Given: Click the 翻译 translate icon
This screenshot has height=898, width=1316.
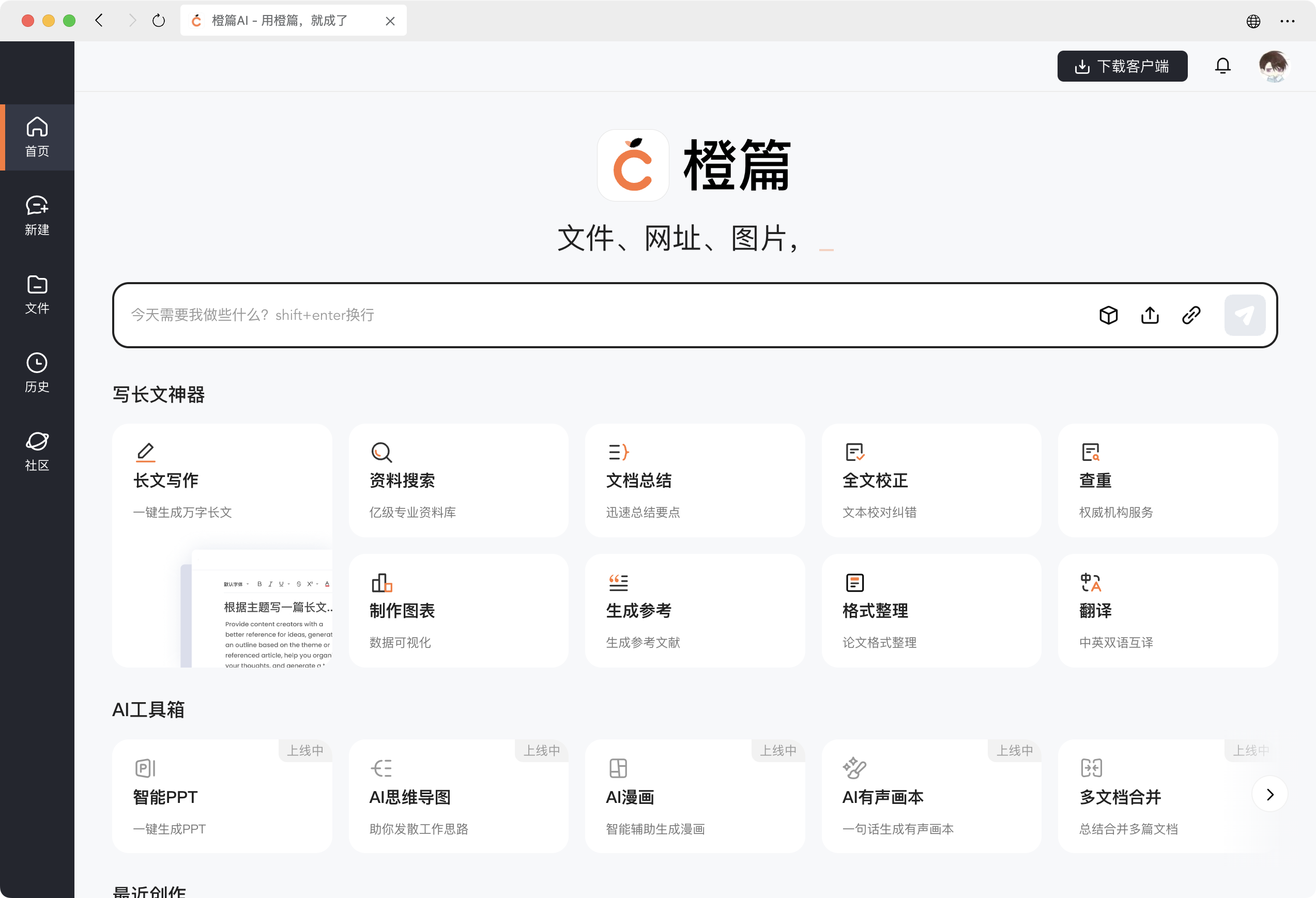Looking at the screenshot, I should click(1091, 583).
